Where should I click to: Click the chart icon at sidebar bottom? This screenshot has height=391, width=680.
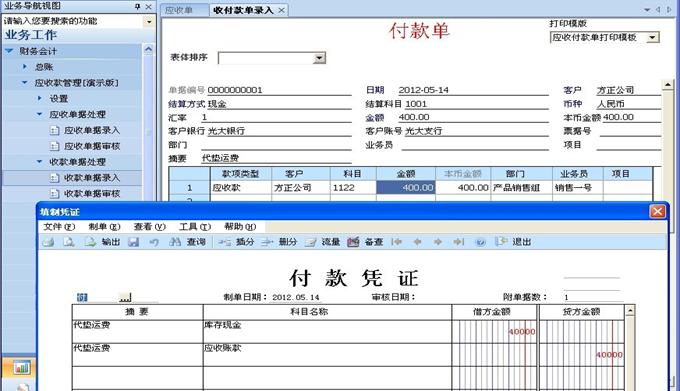pos(21,368)
